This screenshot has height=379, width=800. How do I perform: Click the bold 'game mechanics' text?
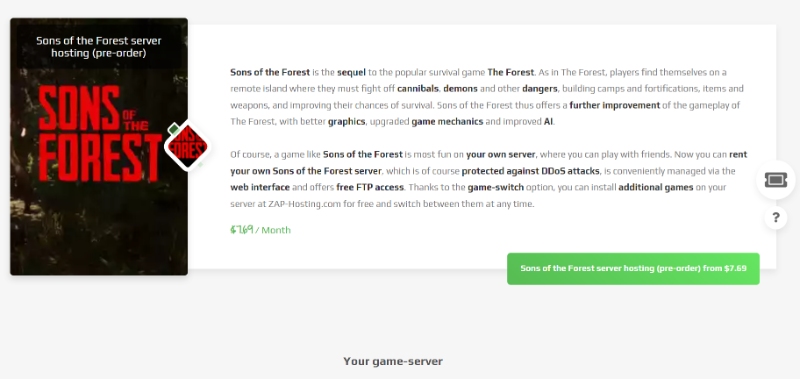coord(447,122)
